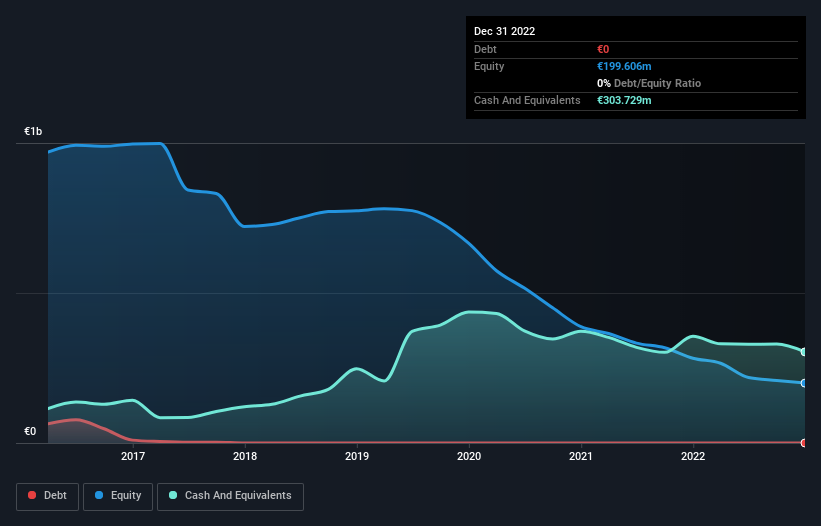The image size is (821, 526).
Task: Click the teal Cash endpoint marker
Action: (804, 352)
